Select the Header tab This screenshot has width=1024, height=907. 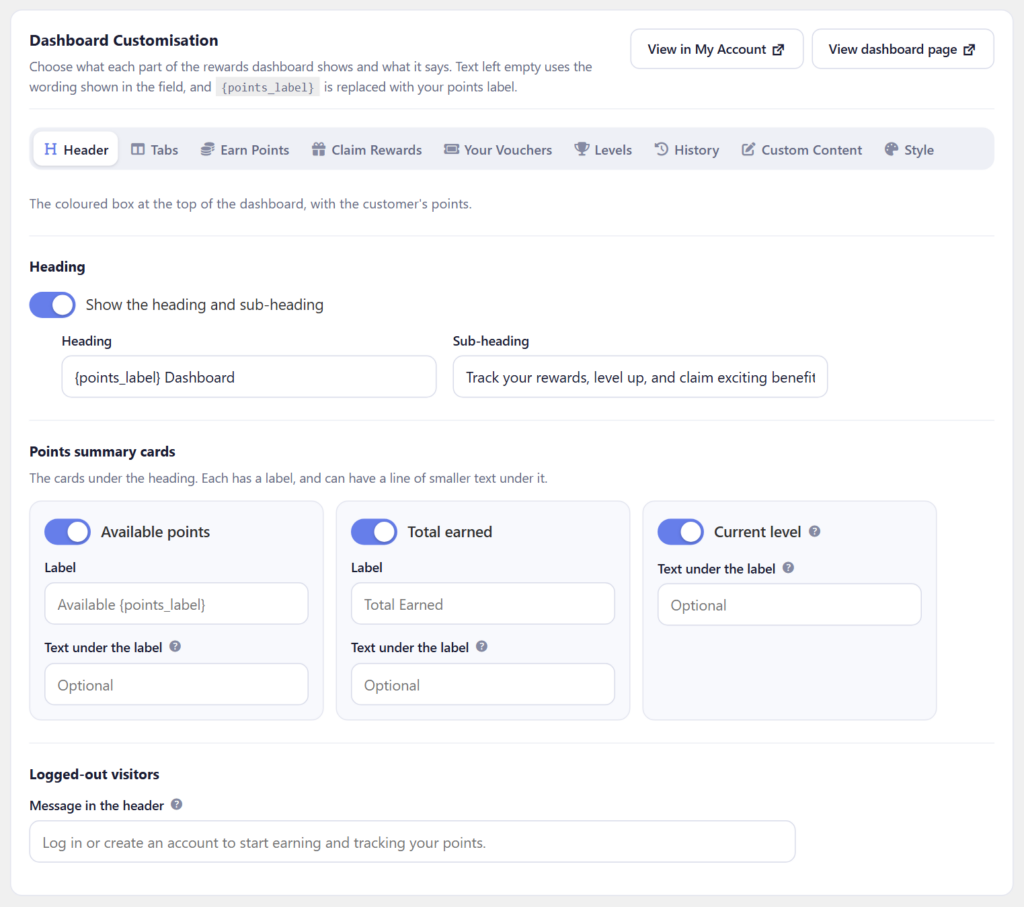pyautogui.click(x=76, y=150)
